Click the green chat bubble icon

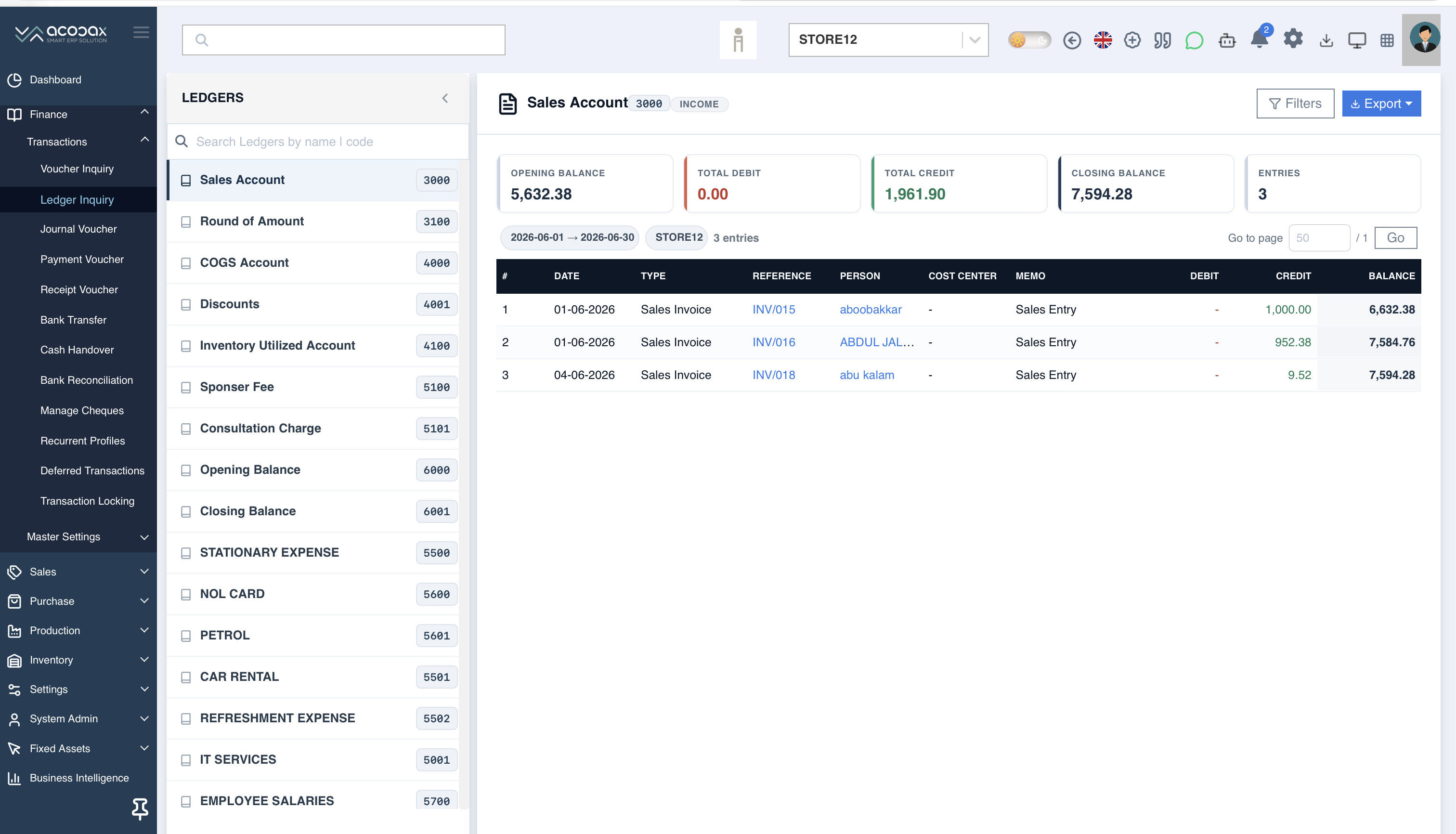(1194, 40)
